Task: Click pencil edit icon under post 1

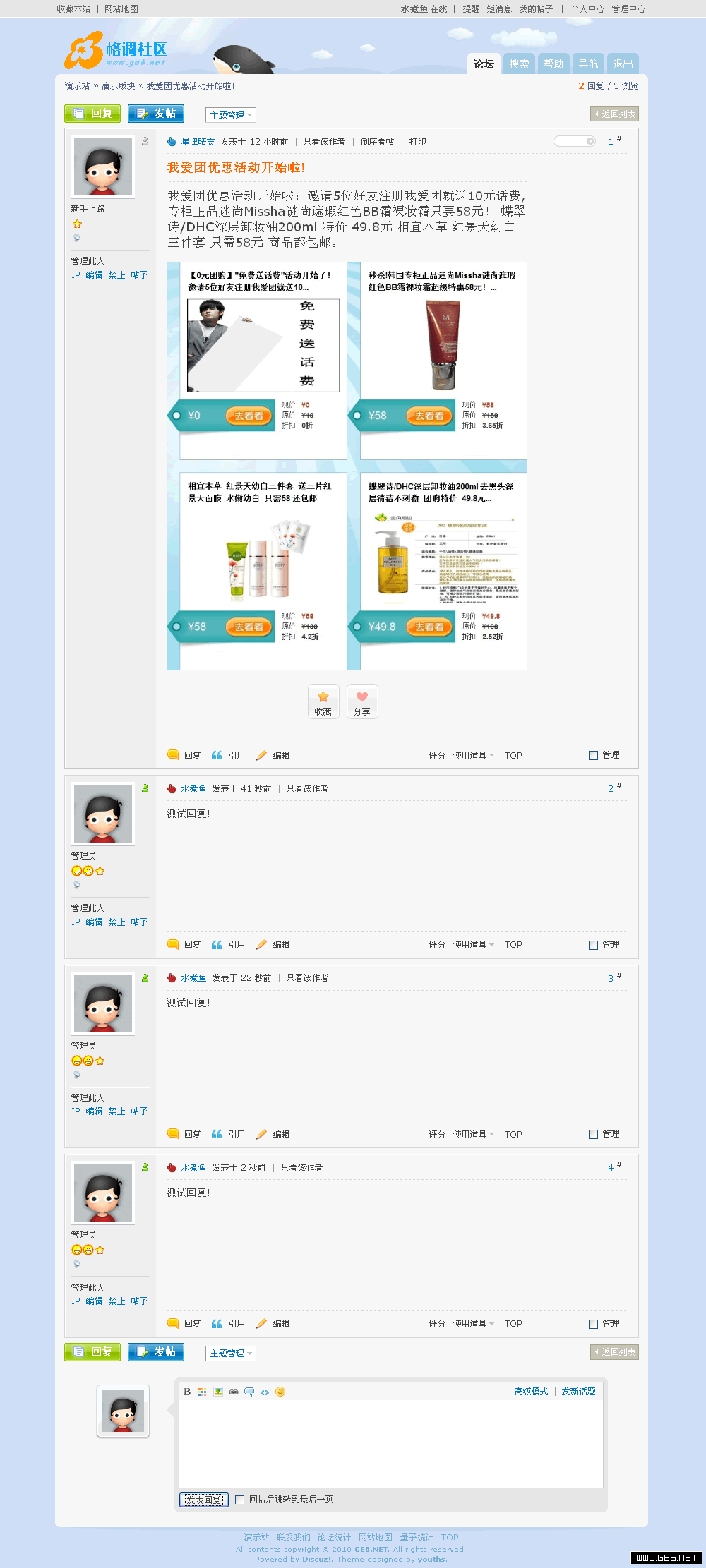Action: point(261,755)
